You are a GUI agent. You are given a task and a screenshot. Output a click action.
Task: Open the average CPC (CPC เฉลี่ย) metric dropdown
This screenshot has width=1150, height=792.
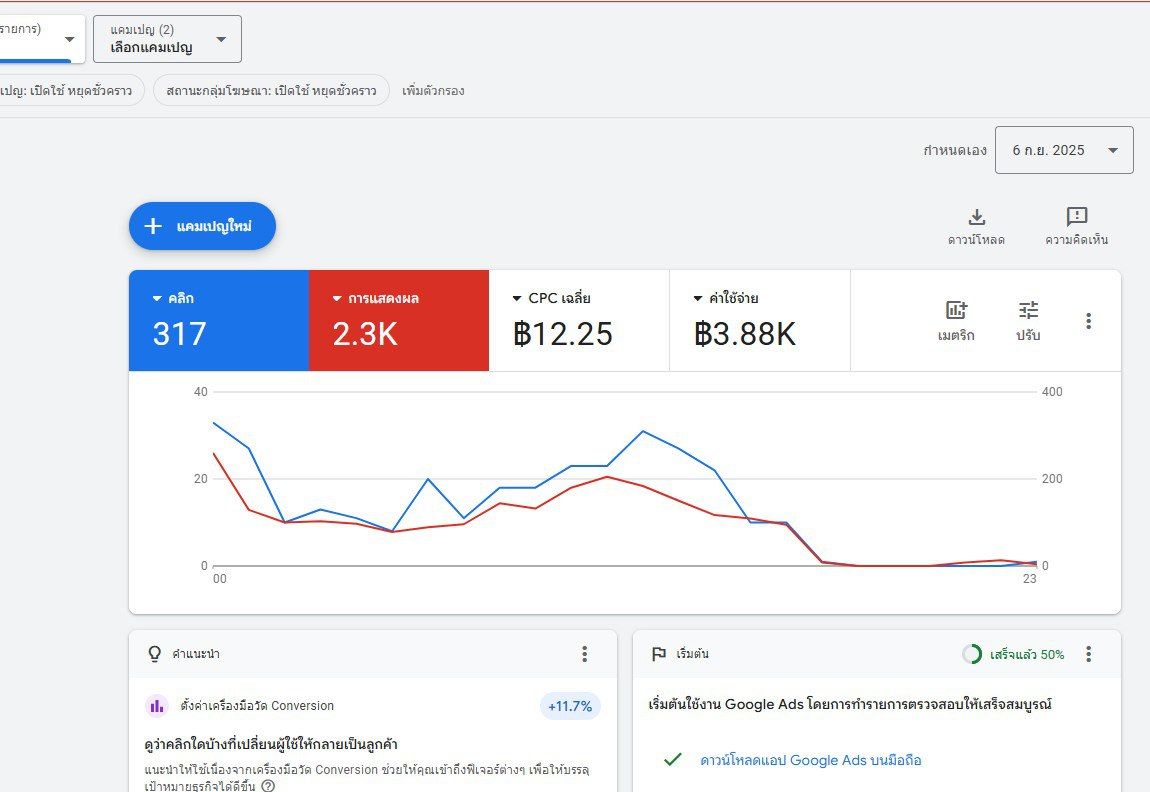[x=551, y=298]
